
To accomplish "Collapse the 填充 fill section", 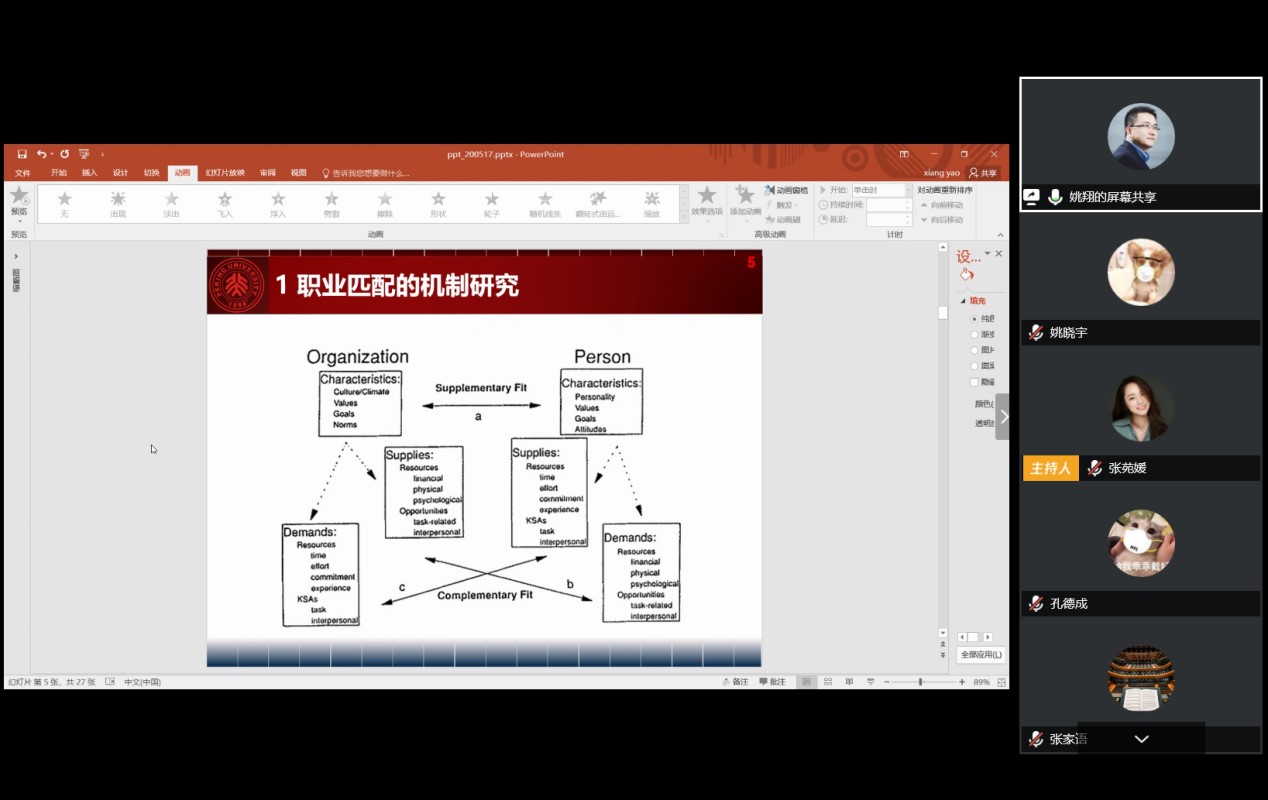I will point(964,301).
